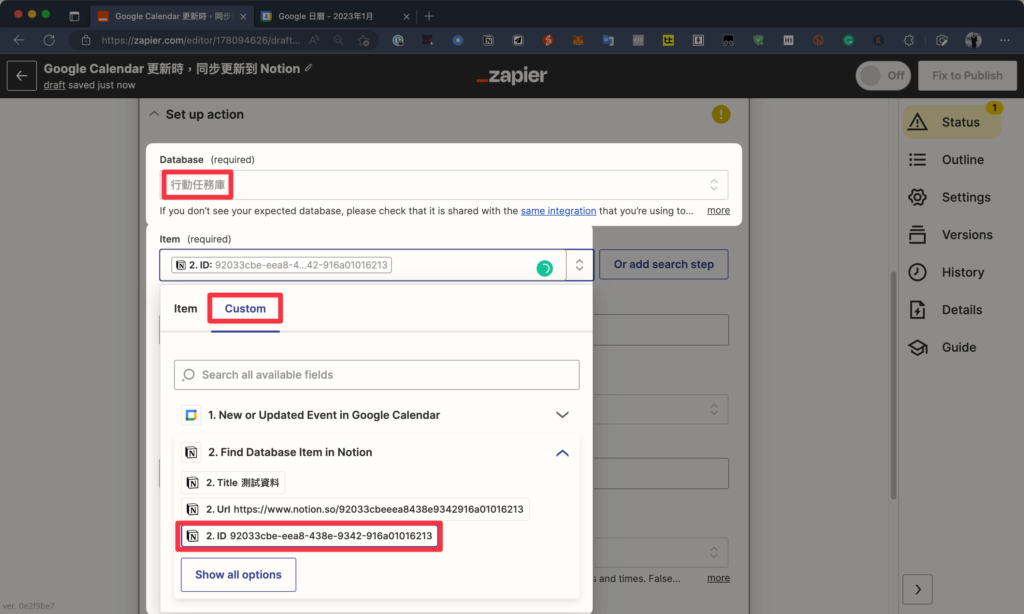Screen dimensions: 1024x614
Task: Open the Guide panel
Action: [x=942, y=347]
